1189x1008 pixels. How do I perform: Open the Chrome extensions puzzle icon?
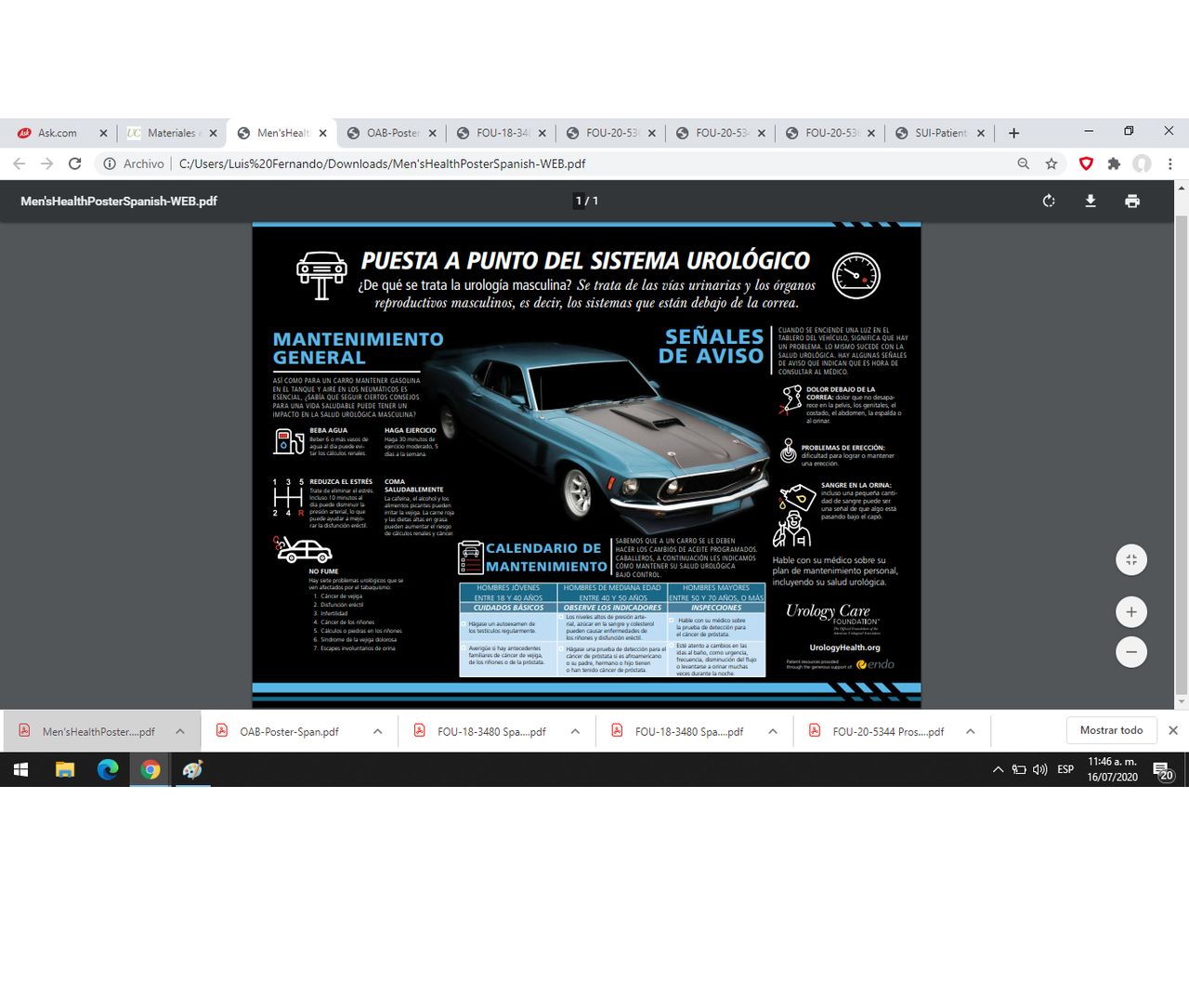pyautogui.click(x=1114, y=164)
